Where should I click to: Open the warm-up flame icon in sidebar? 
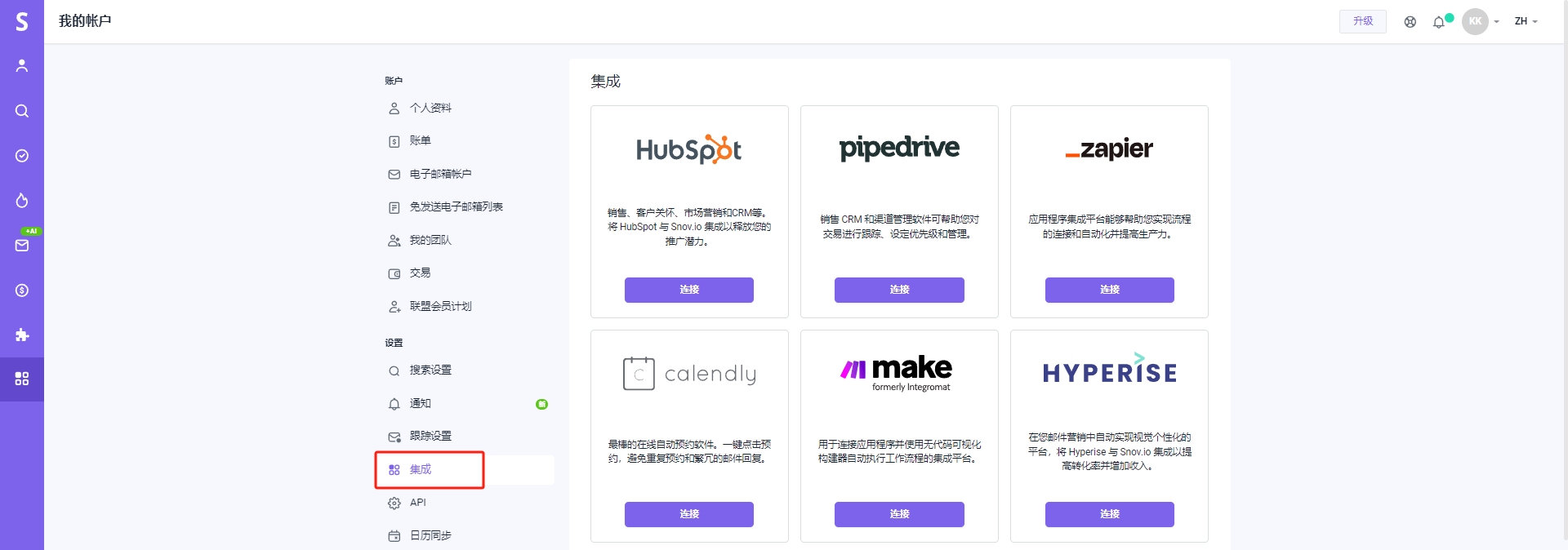pos(22,201)
